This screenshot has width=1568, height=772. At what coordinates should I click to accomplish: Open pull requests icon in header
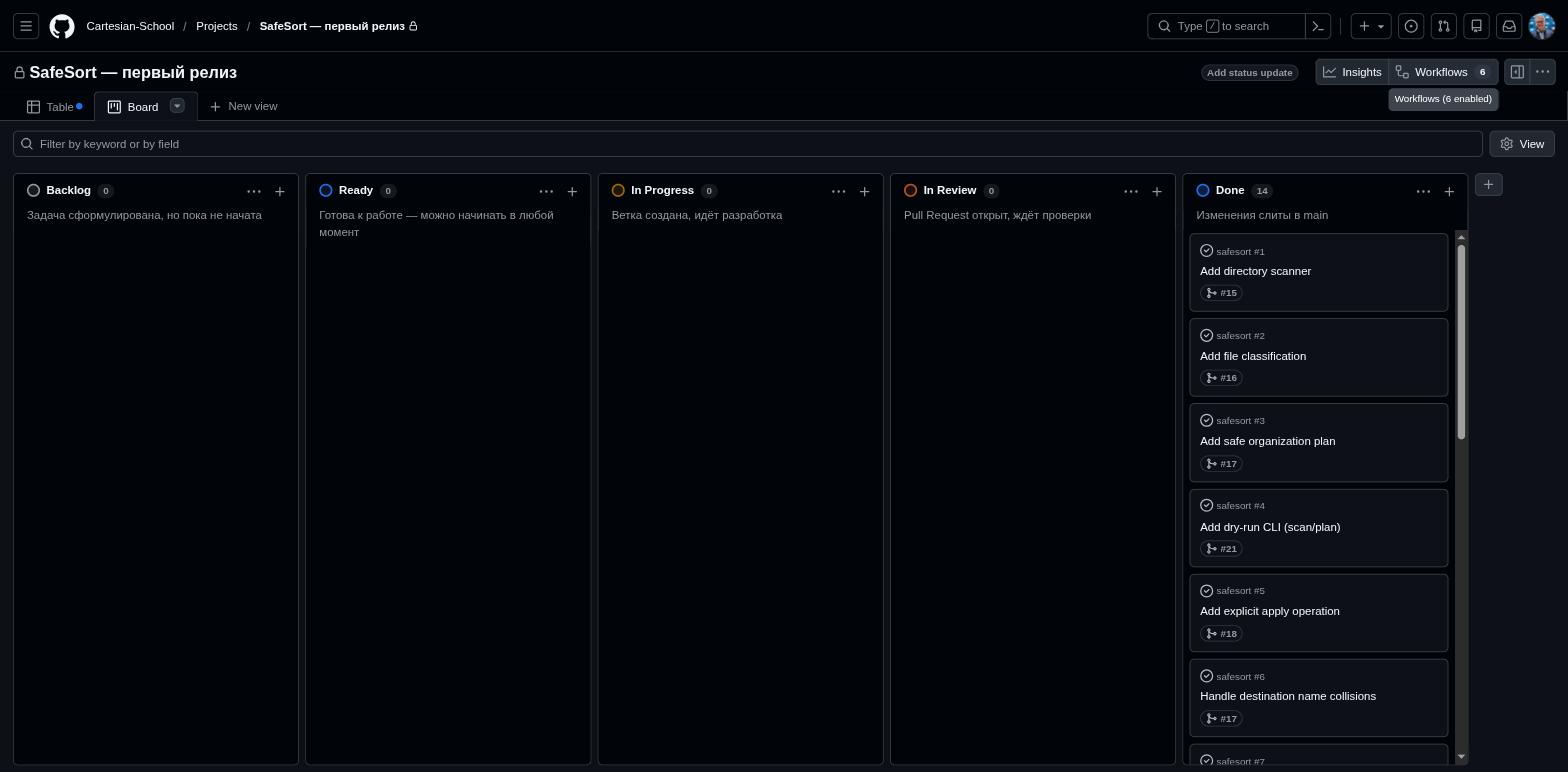(1444, 26)
